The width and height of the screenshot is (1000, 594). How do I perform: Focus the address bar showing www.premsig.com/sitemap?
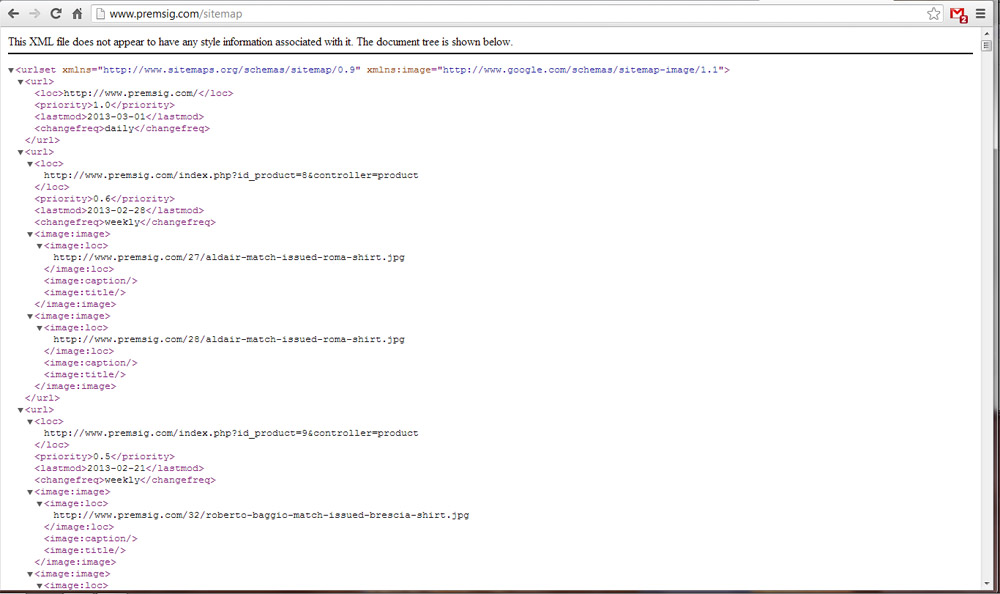click(517, 13)
